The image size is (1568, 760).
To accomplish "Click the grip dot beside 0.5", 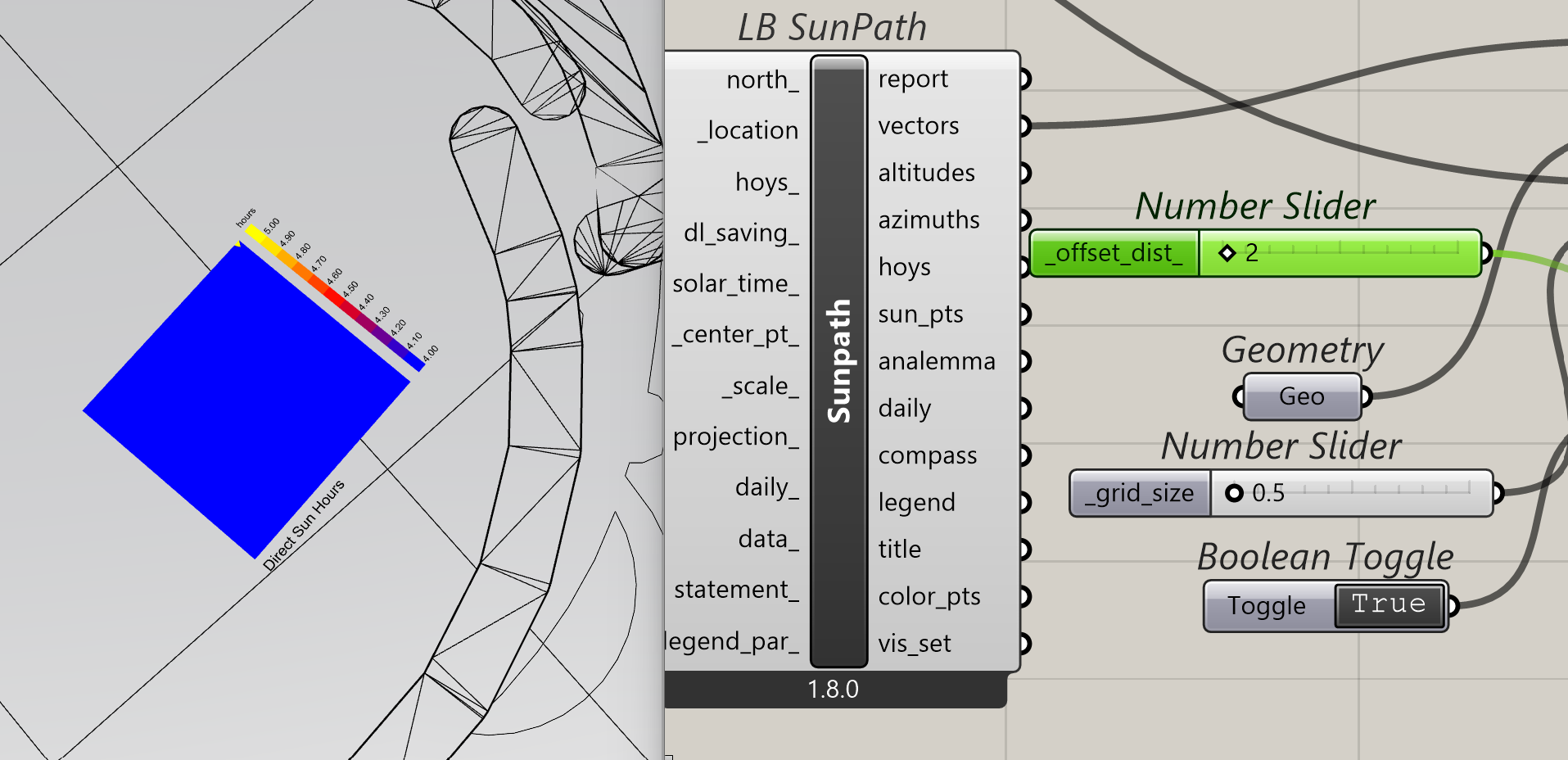I will [1234, 493].
